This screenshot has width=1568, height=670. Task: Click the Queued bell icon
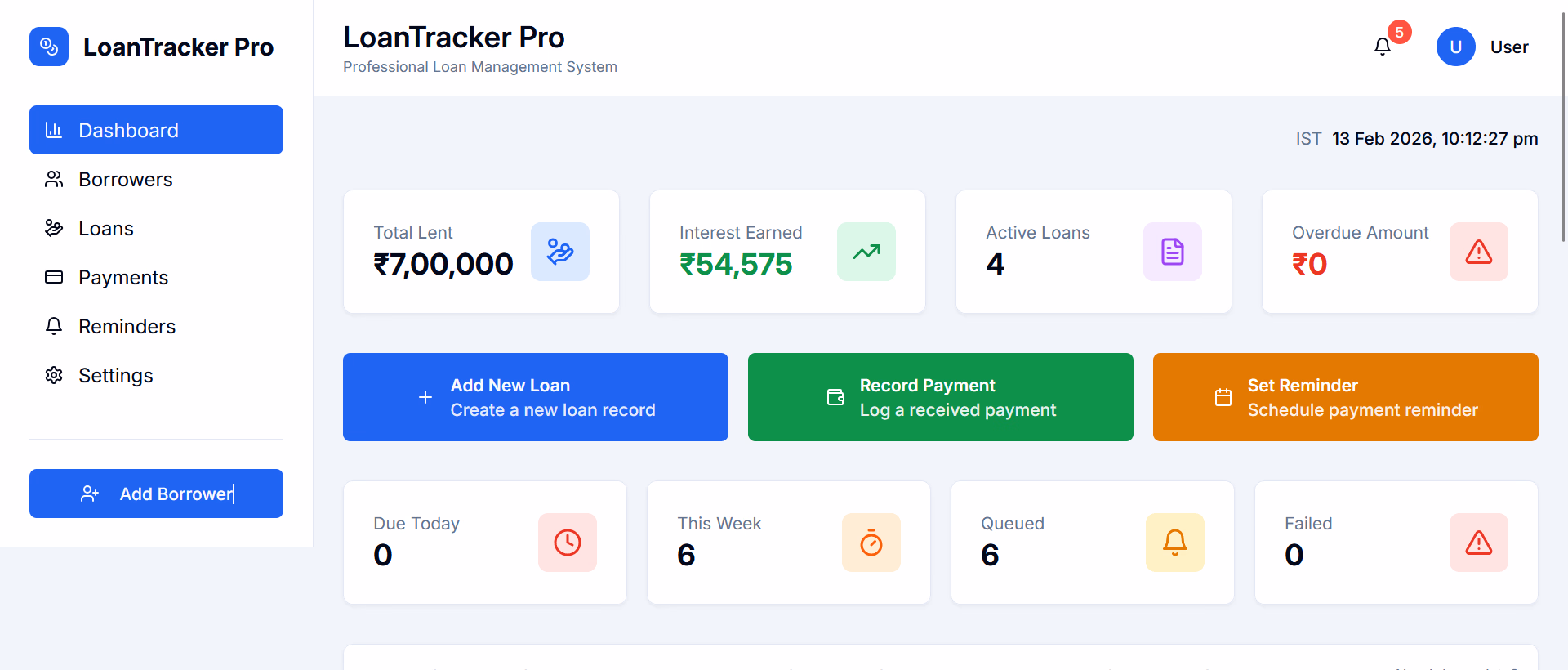coord(1175,543)
